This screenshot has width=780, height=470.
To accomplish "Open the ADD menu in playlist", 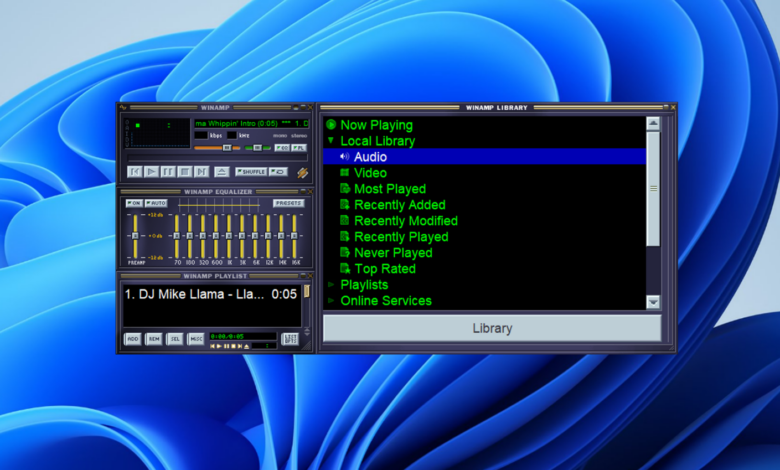I will [133, 339].
